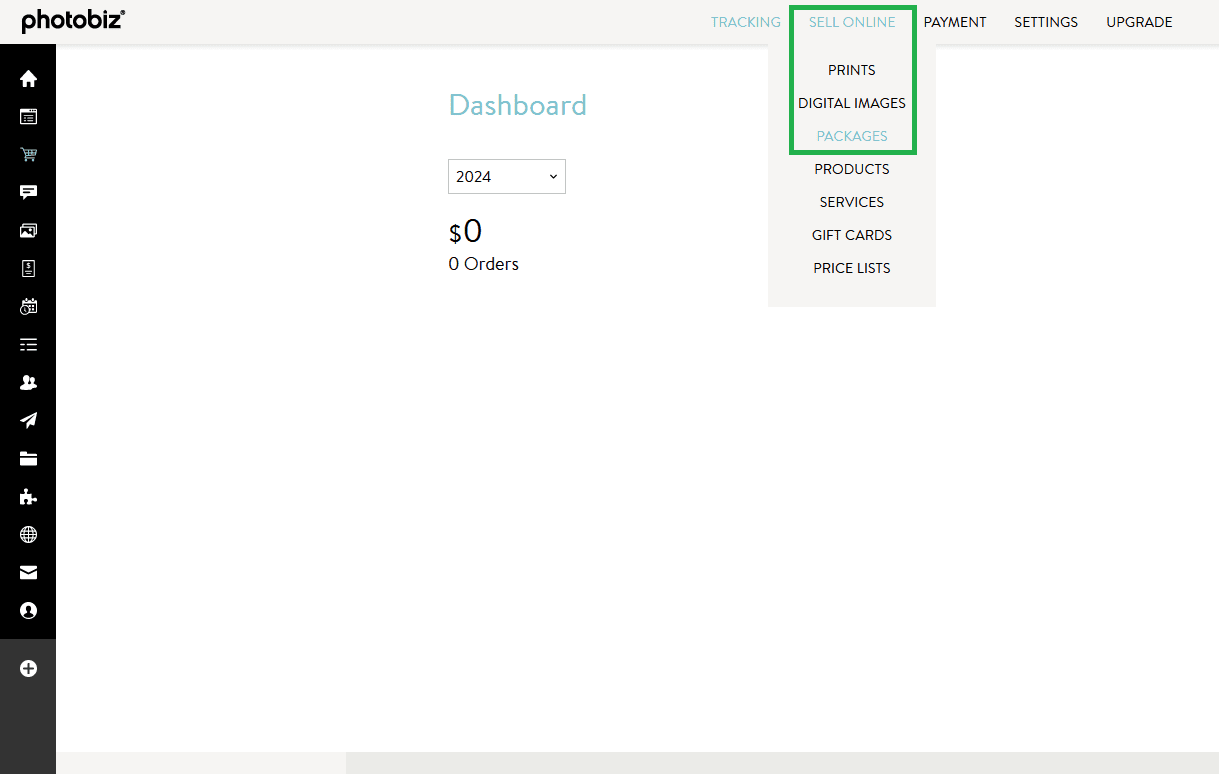1219x774 pixels.
Task: Go to the Tracking tab
Action: 745,22
